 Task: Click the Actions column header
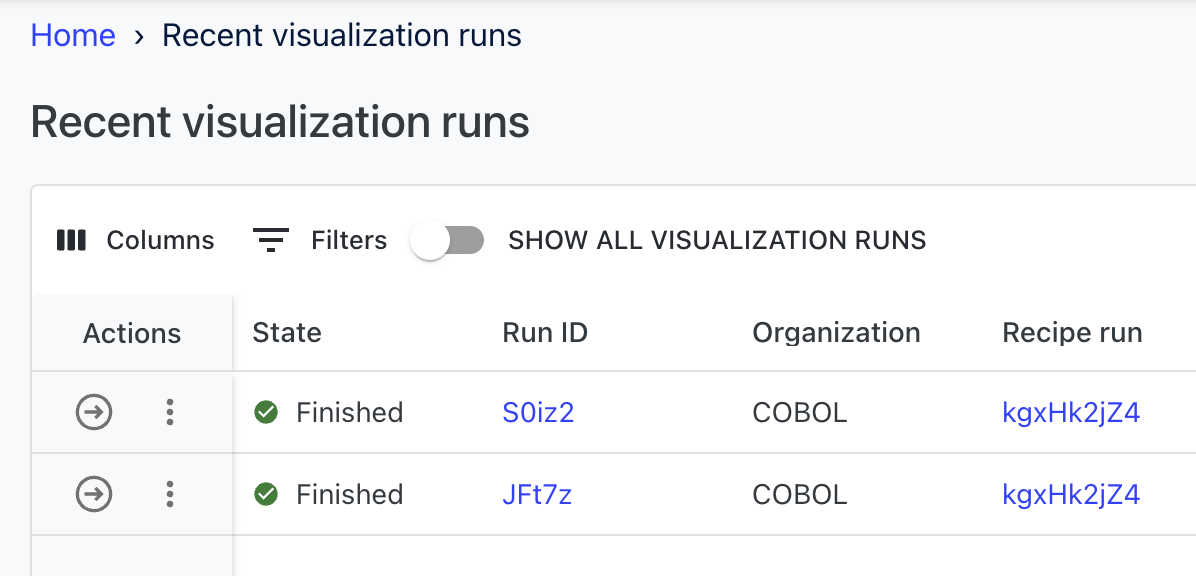pos(132,334)
